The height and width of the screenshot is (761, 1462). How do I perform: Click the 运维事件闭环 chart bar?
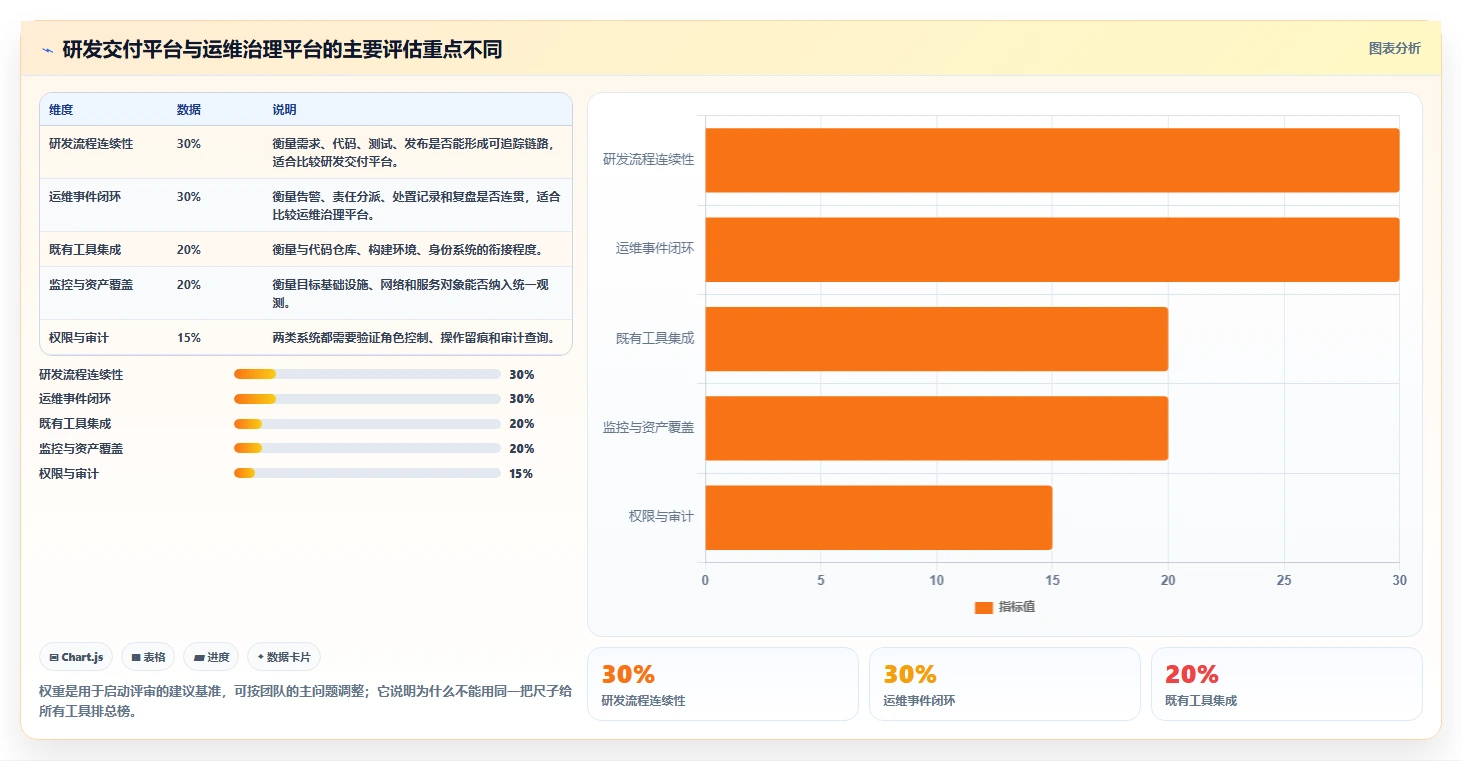coord(1052,249)
